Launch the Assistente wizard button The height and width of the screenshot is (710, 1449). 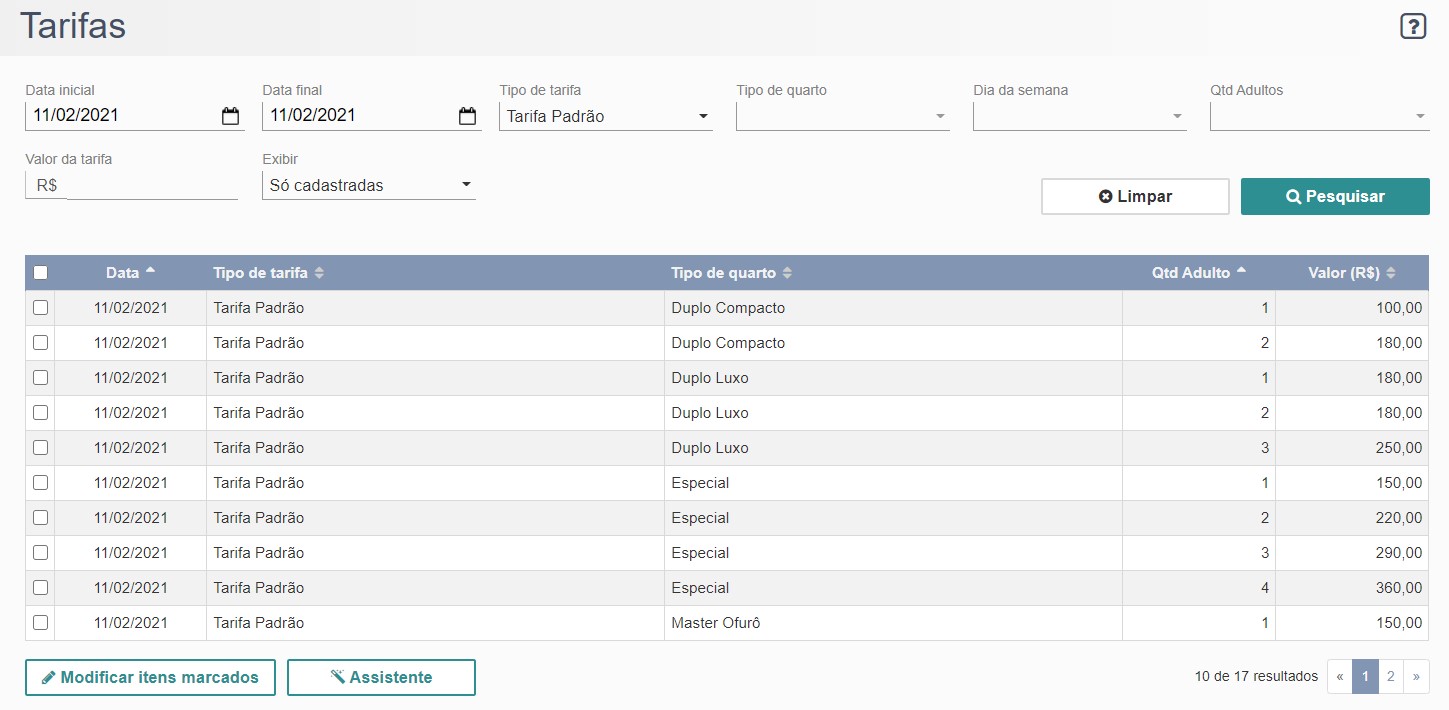pos(381,677)
